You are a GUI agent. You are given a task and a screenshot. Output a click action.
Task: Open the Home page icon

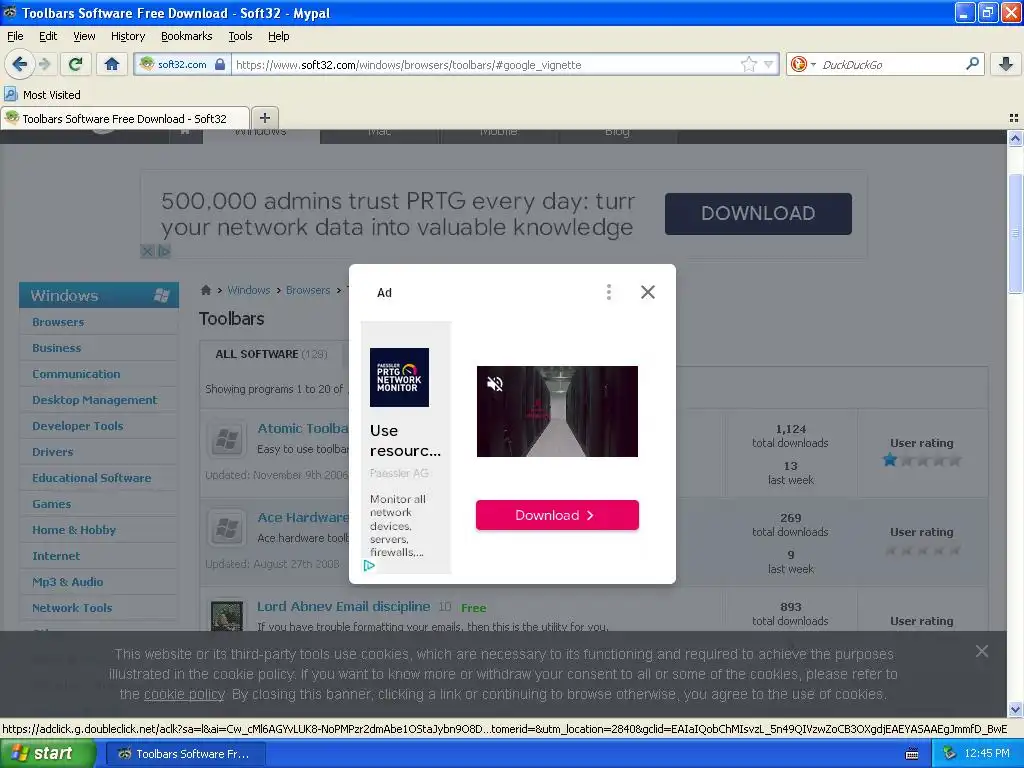(112, 64)
